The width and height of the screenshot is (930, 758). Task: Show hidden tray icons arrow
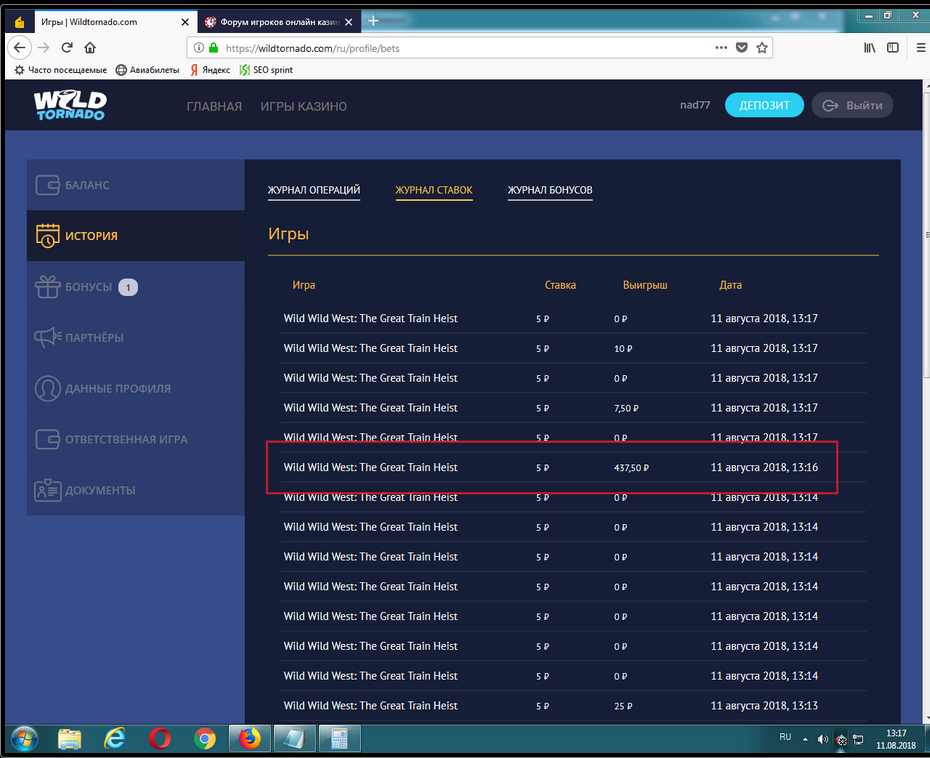tap(805, 740)
